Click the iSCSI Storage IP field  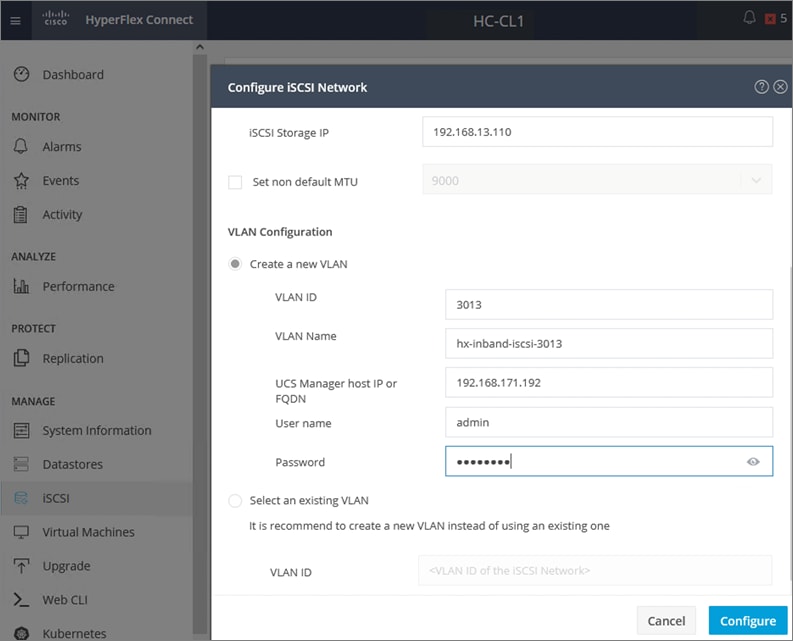[x=597, y=132]
